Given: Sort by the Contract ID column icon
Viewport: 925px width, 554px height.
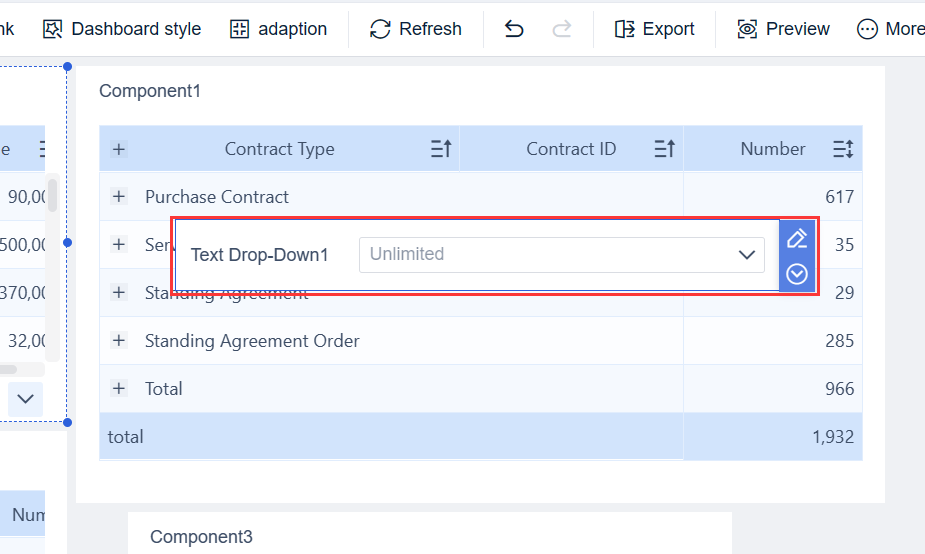Looking at the screenshot, I should click(664, 149).
